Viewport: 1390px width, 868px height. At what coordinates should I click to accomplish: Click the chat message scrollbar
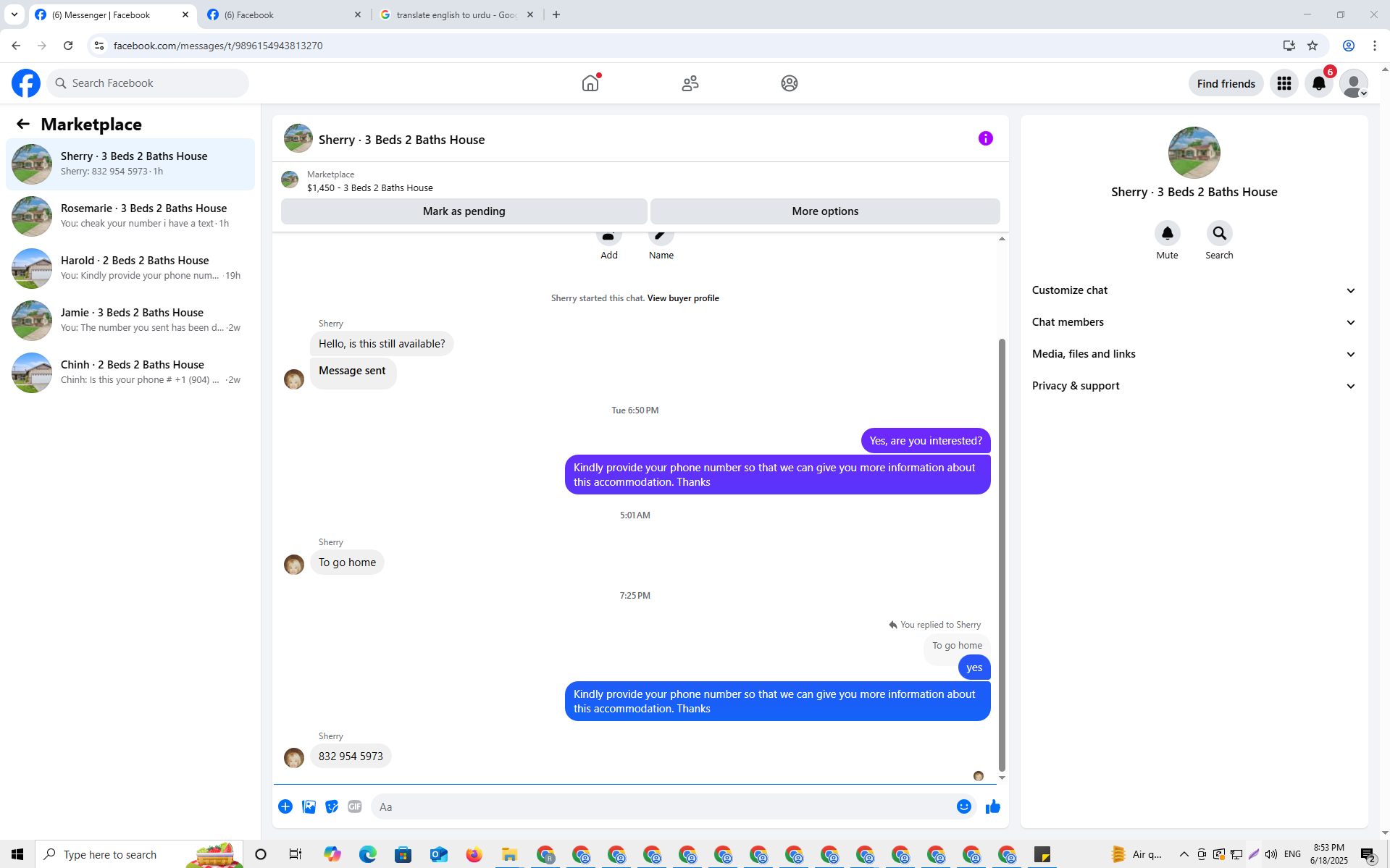(1002, 554)
